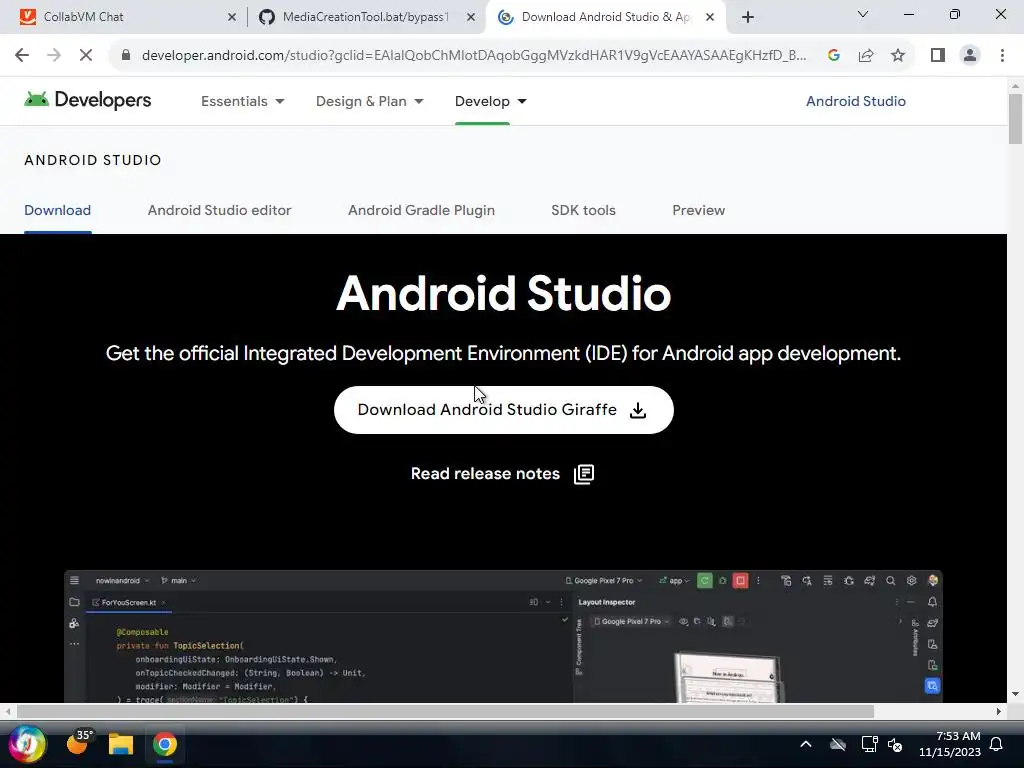Click the horizontal scrollbar thumb
Viewport: 1024px width, 768px height.
pyautogui.click(x=445, y=711)
